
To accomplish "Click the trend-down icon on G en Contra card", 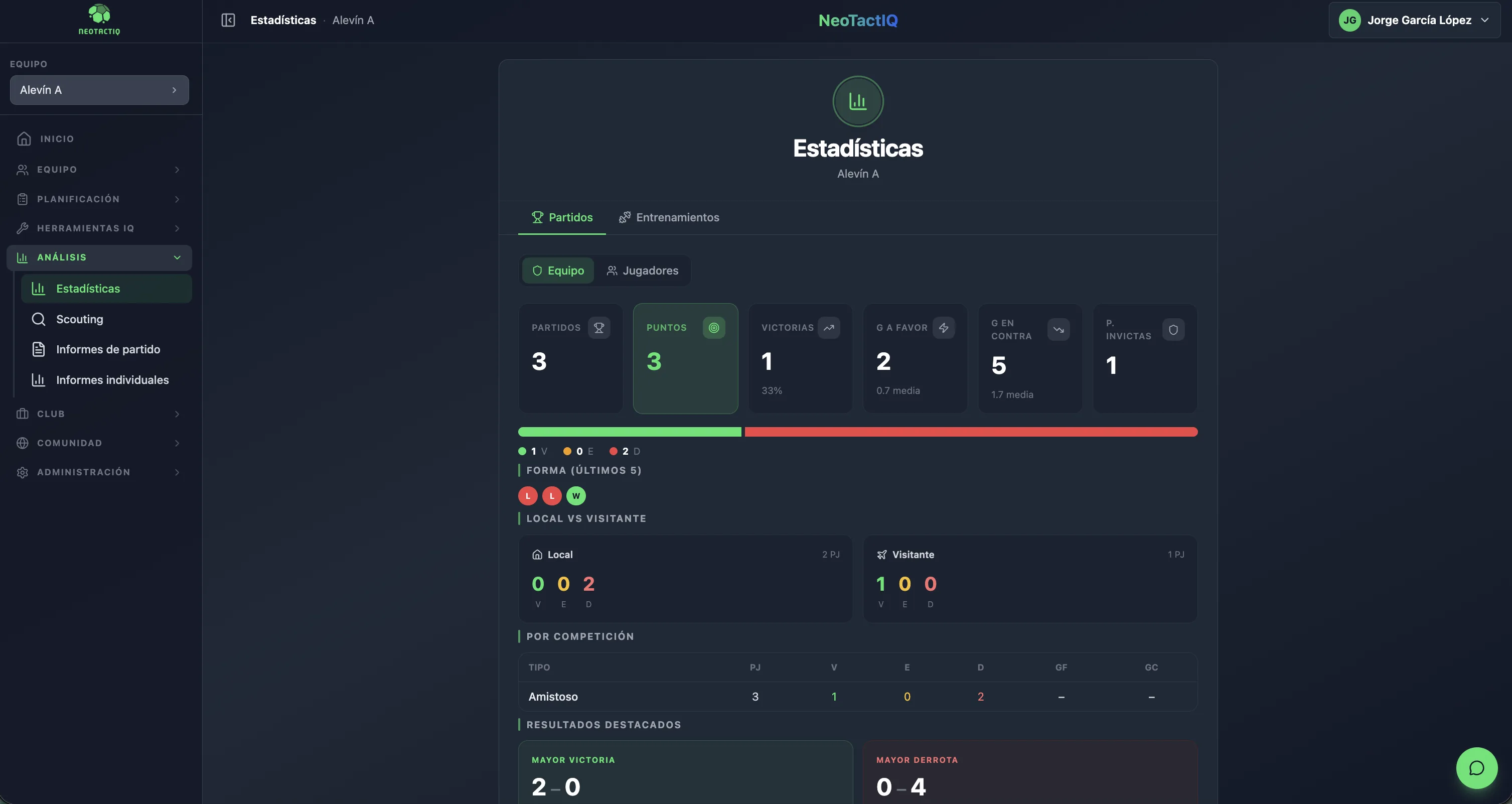I will [1059, 329].
